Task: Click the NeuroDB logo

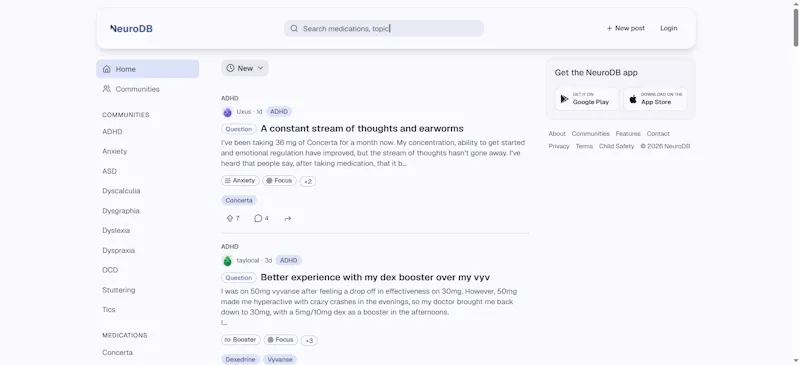Action: coord(131,29)
